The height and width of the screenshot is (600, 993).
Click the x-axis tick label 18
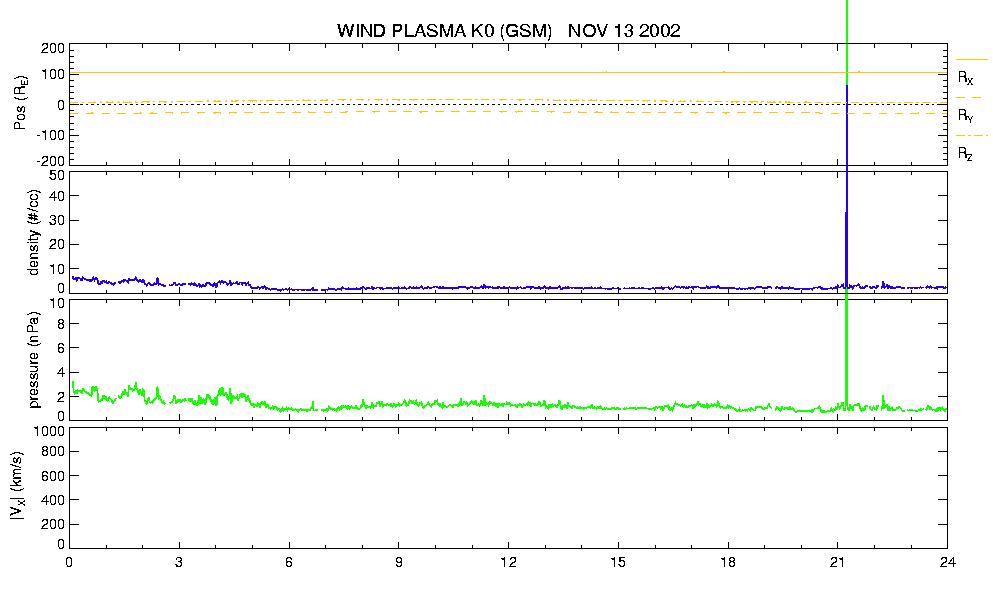pyautogui.click(x=728, y=563)
